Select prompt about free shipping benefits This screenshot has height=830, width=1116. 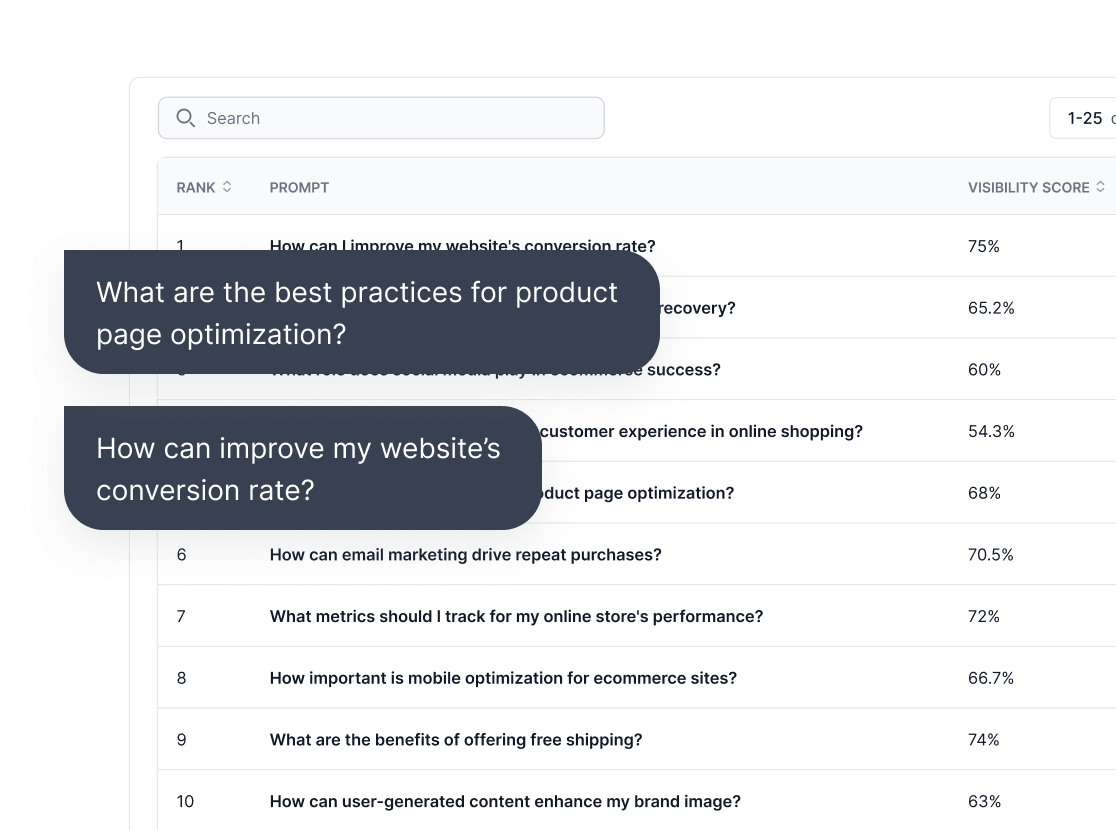[x=456, y=740]
